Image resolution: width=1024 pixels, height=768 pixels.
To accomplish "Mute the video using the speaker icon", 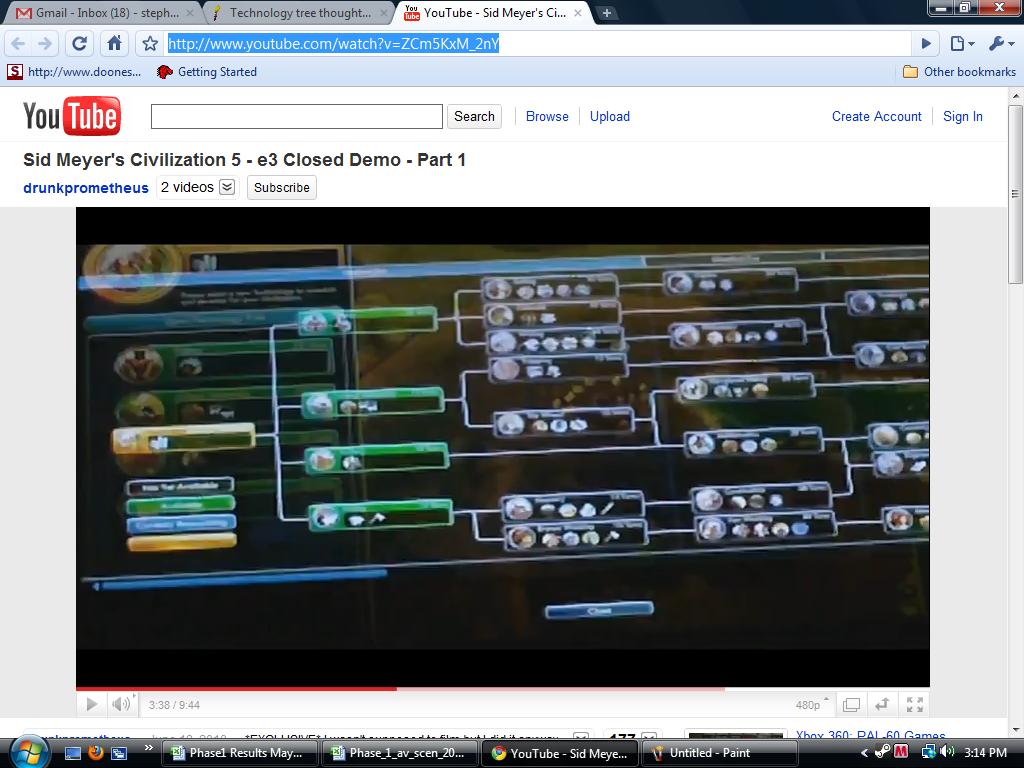I will click(x=121, y=704).
